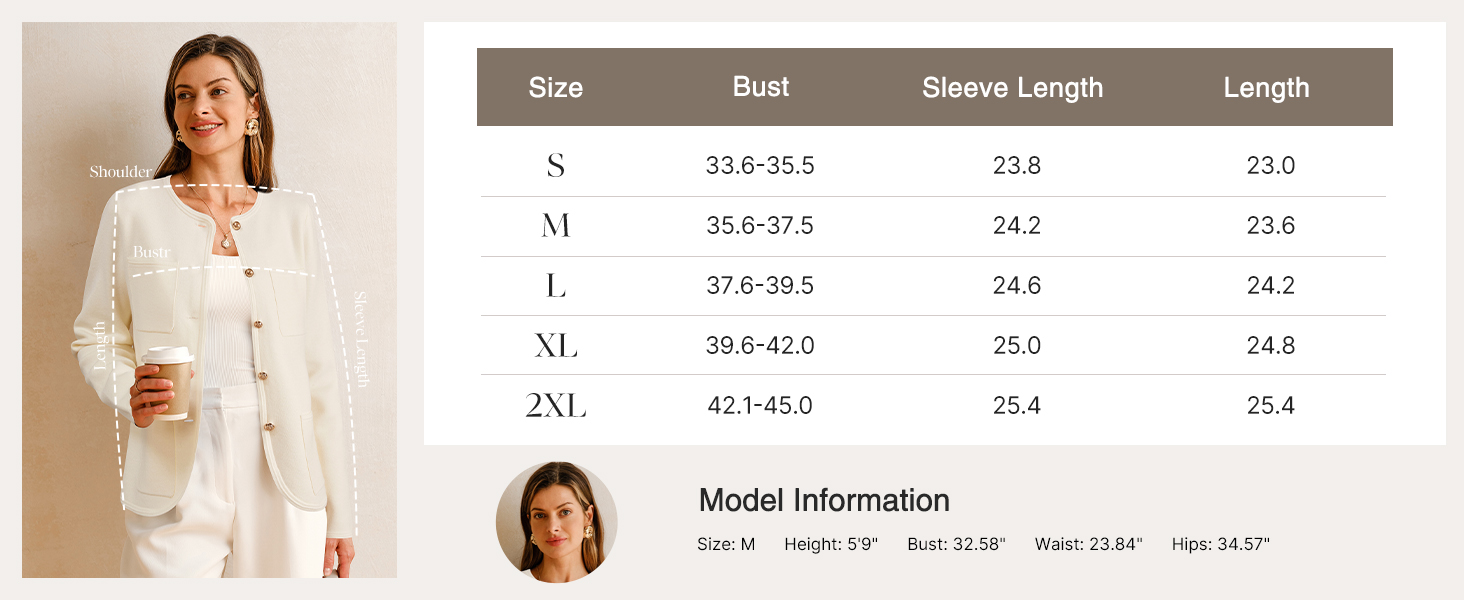Click the Model Information heading
The image size is (1464, 600).
pos(824,500)
